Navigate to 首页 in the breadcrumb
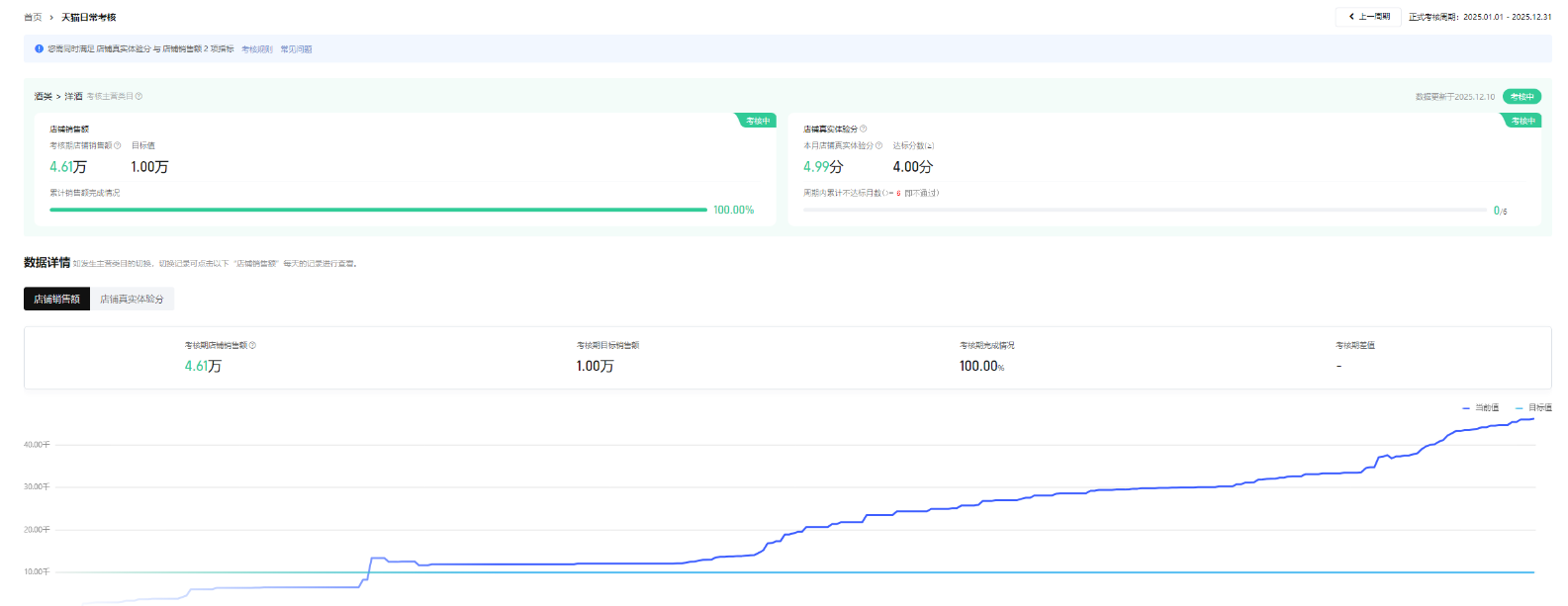Screen dimensions: 1568x606 pyautogui.click(x=33, y=18)
